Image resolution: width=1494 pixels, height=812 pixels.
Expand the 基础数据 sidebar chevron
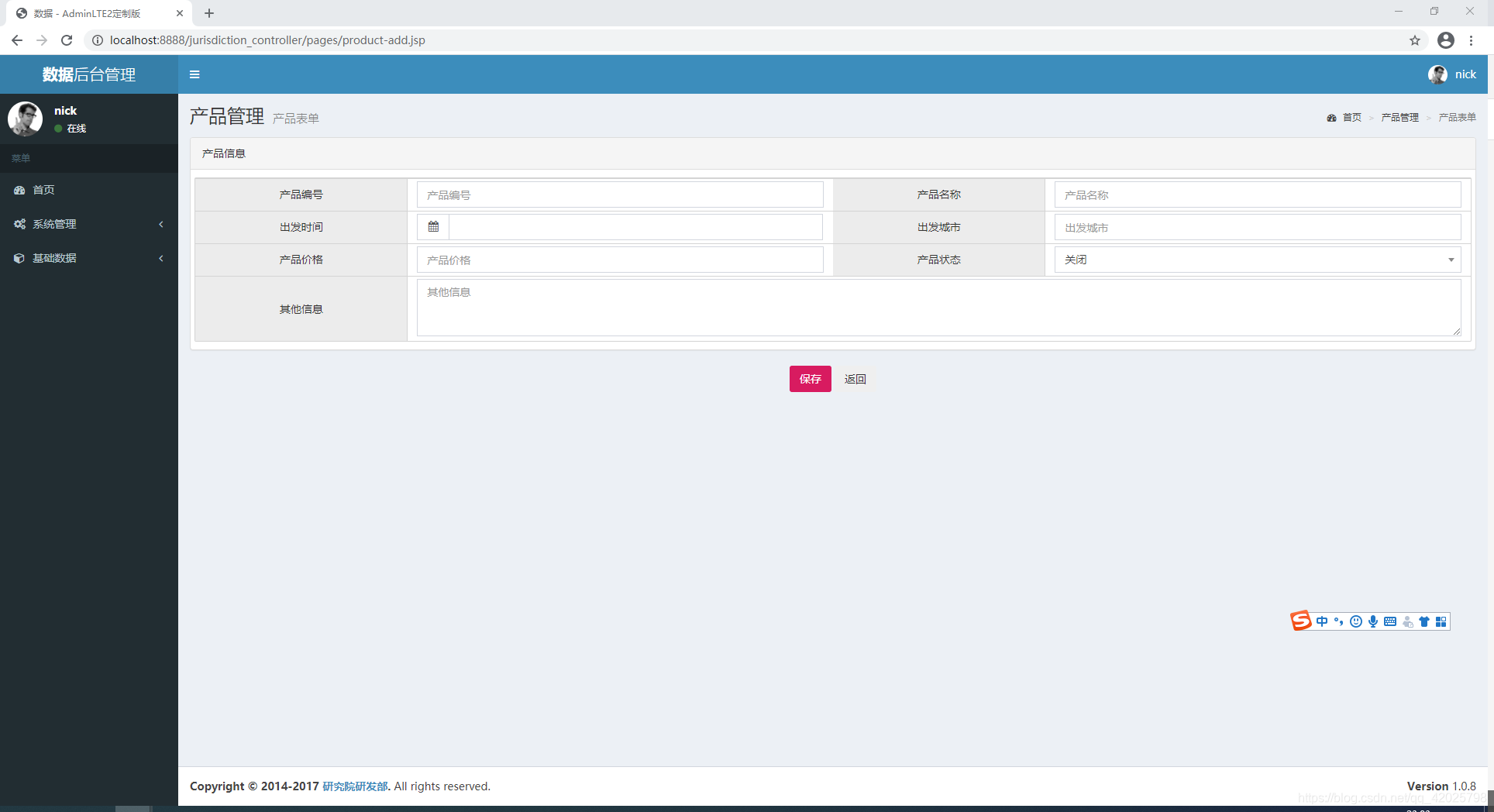161,258
